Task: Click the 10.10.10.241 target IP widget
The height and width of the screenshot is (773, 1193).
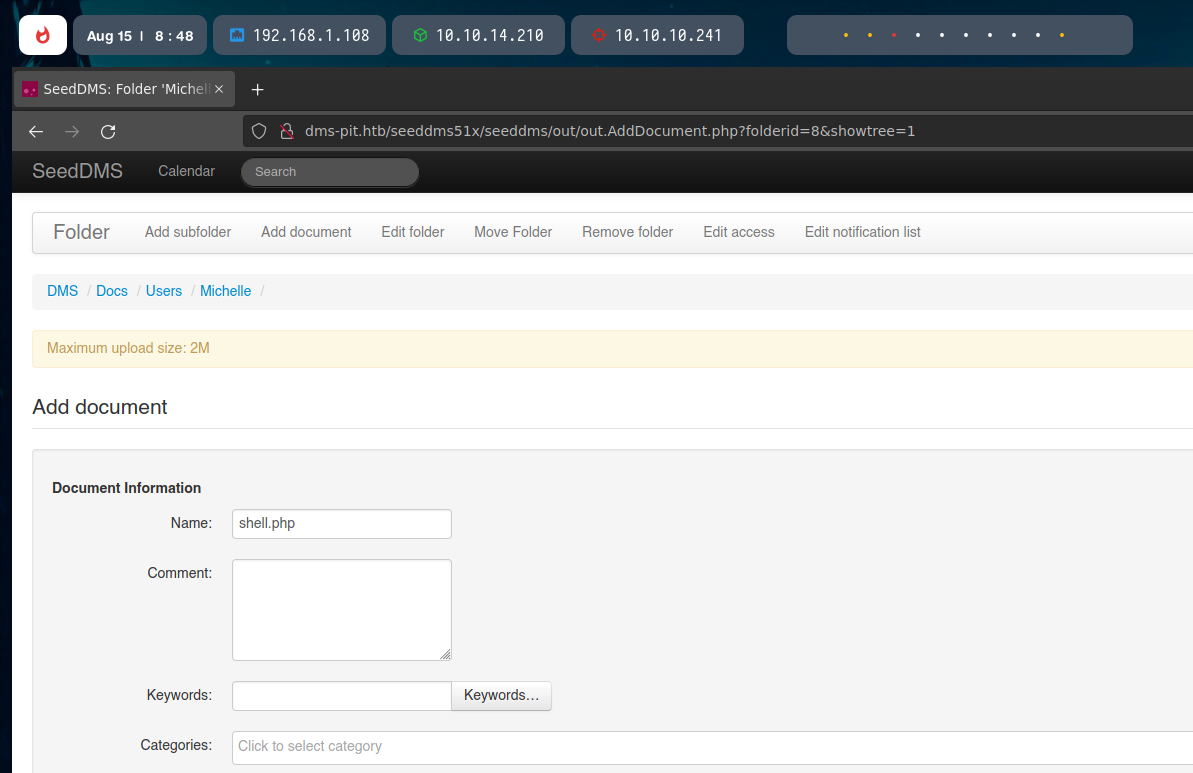Action: (656, 35)
